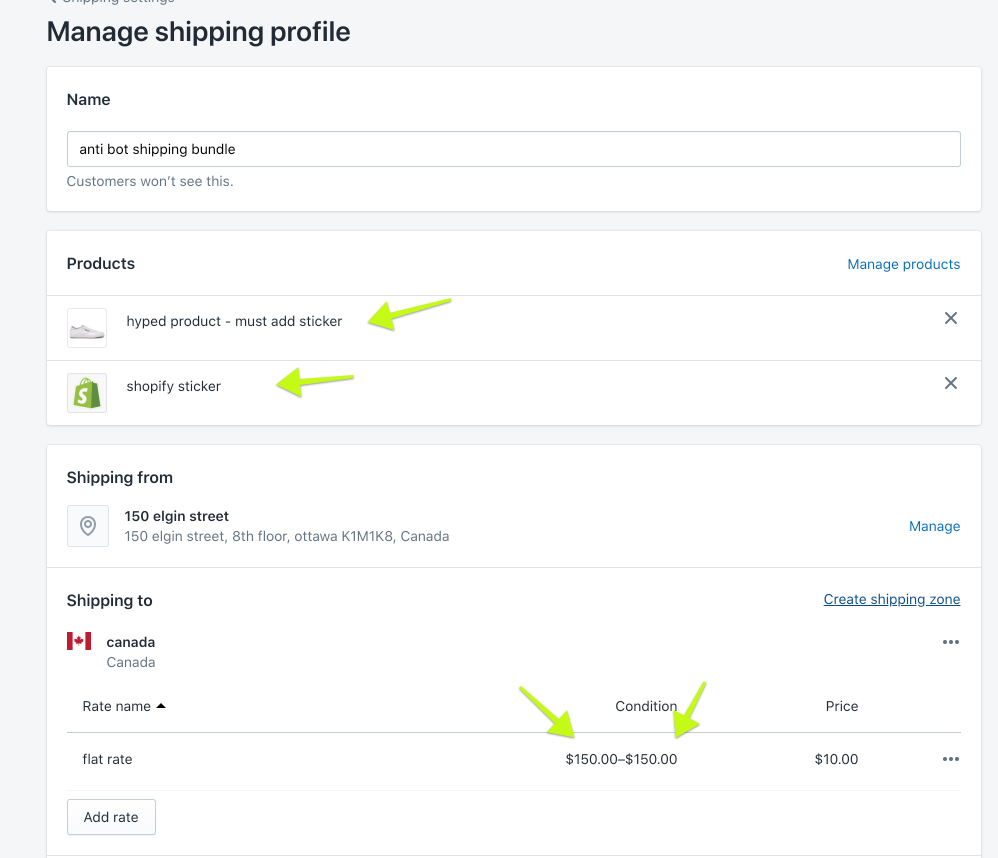Click the $150.00–$150.00 condition value
This screenshot has height=858, width=998.
[x=621, y=759]
